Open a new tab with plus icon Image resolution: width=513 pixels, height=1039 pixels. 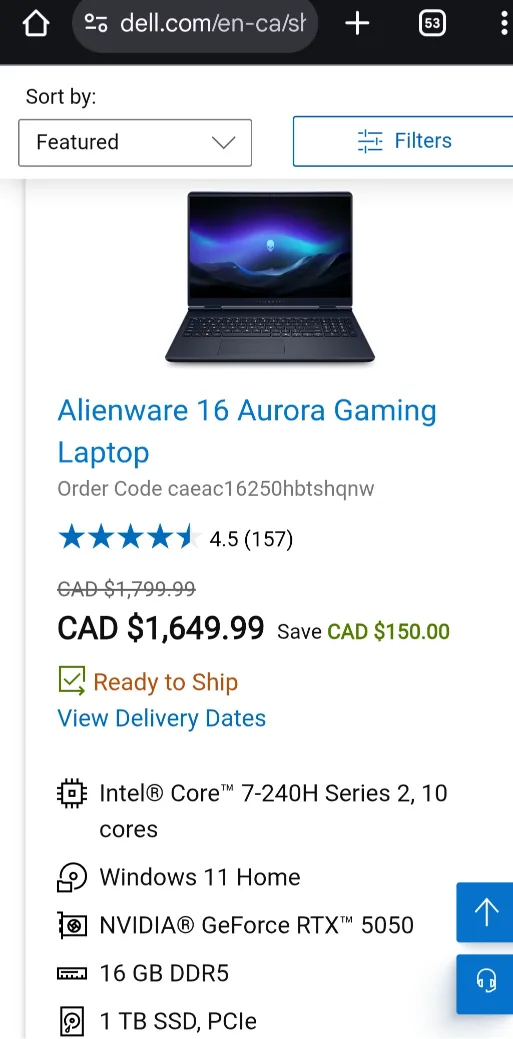click(357, 25)
